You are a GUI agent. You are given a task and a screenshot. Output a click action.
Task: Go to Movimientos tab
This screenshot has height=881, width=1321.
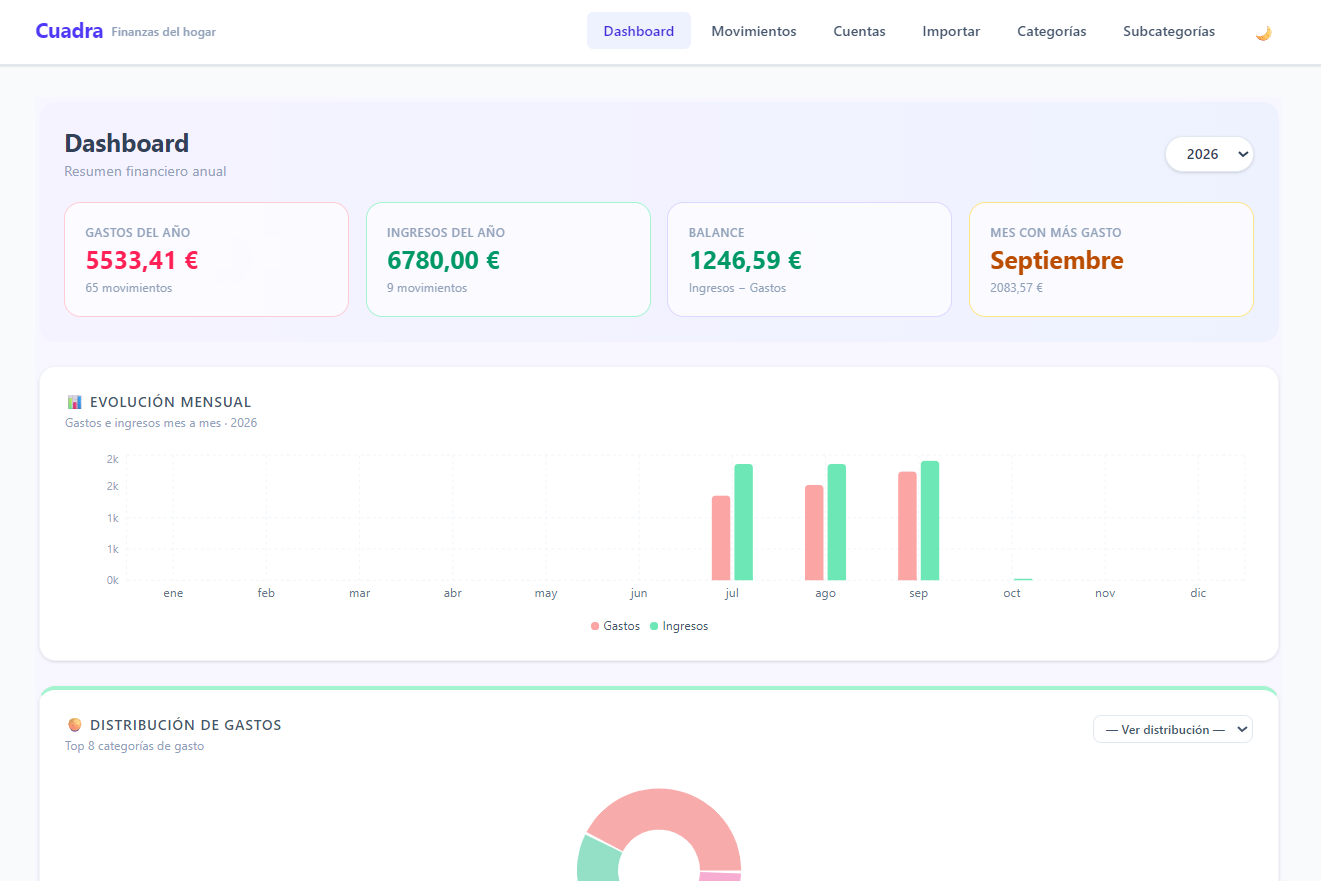[x=754, y=31]
